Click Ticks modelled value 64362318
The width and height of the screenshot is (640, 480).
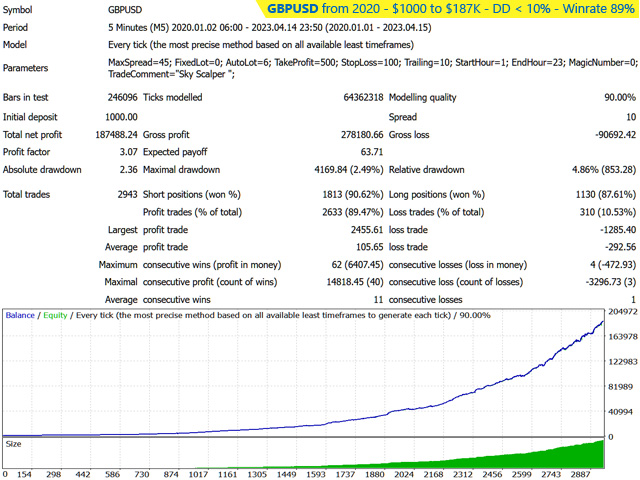[363, 98]
